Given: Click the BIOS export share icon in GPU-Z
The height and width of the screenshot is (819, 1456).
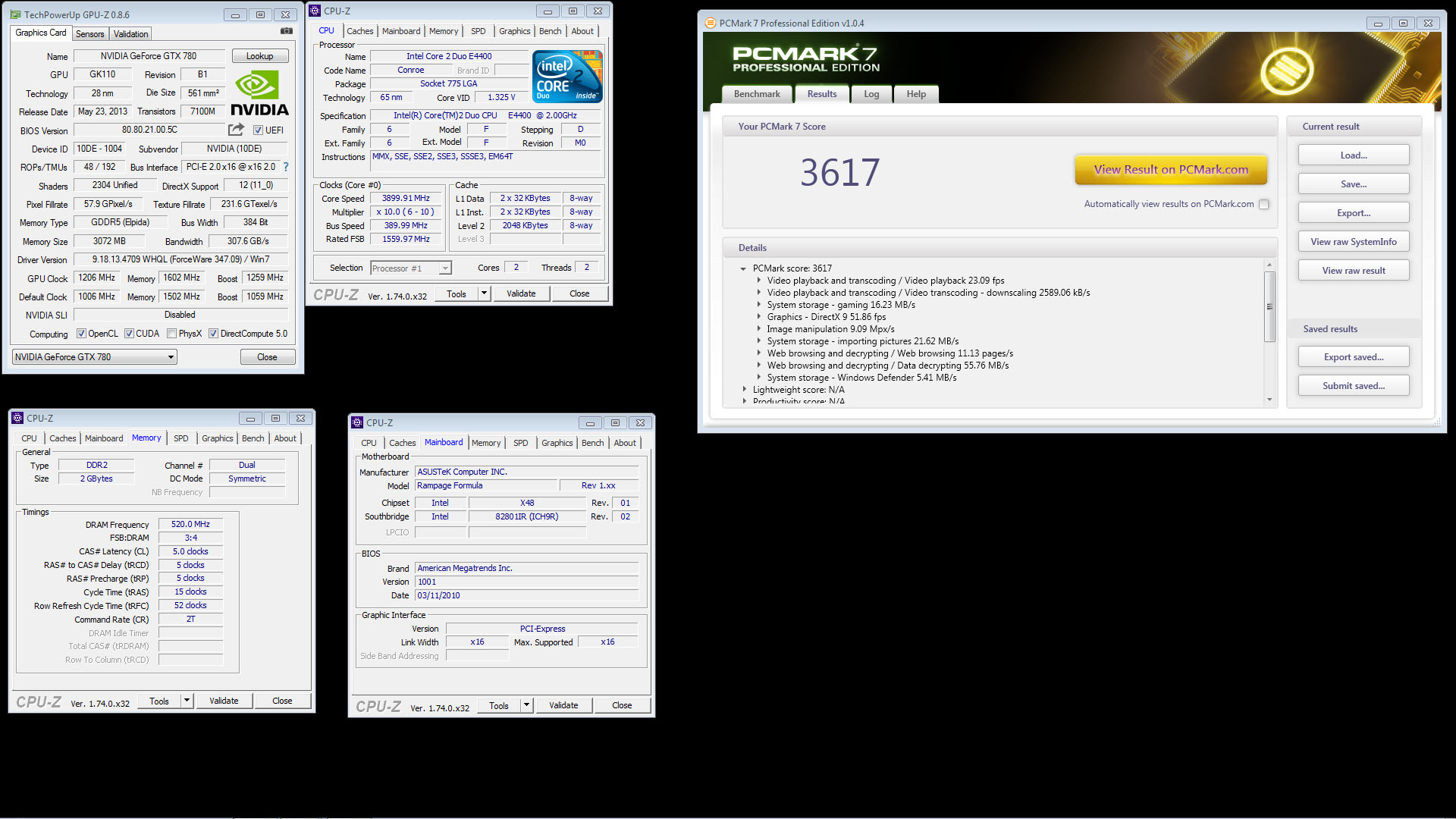Looking at the screenshot, I should coord(237,130).
